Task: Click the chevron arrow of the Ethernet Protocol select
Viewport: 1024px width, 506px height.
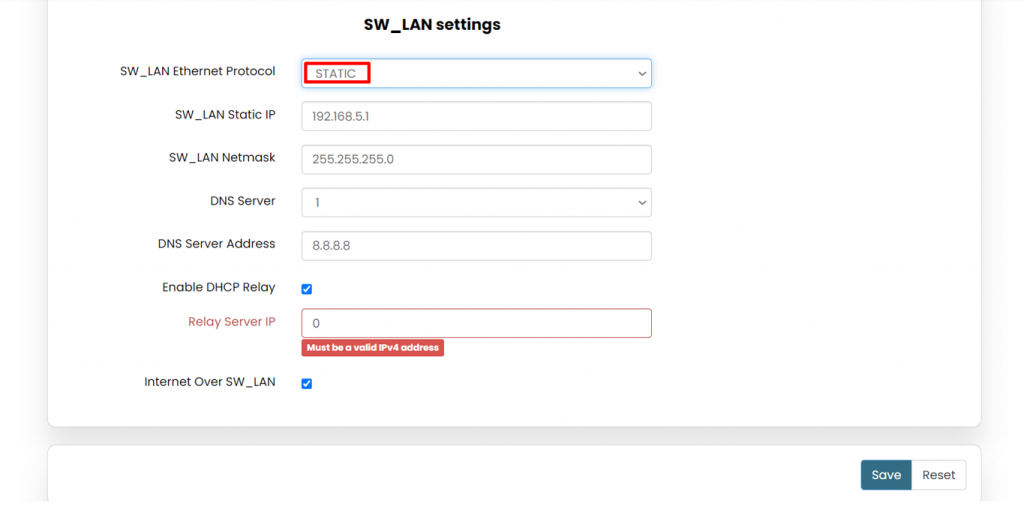Action: point(641,73)
